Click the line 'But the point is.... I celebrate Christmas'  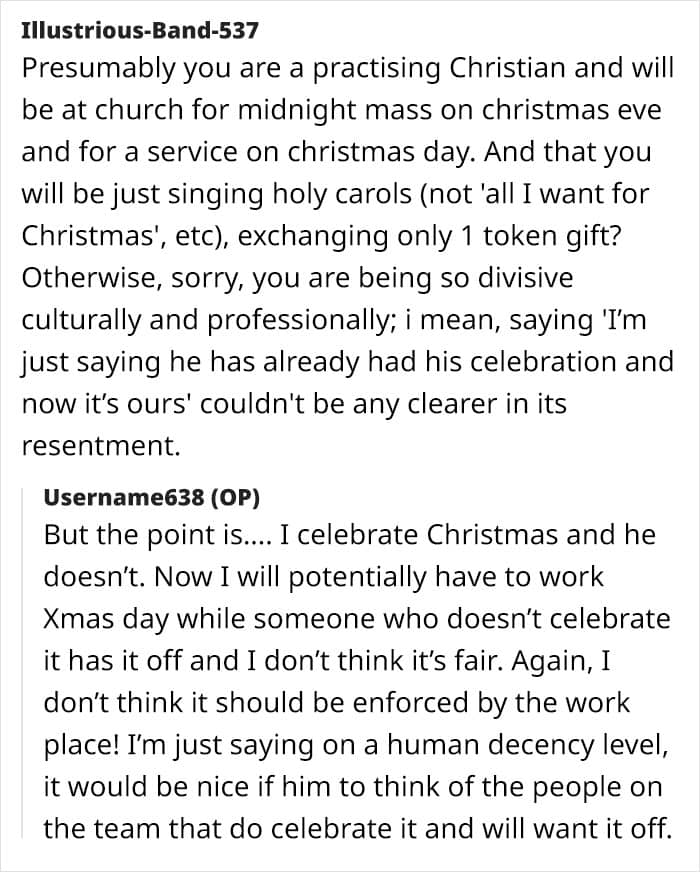click(x=350, y=535)
